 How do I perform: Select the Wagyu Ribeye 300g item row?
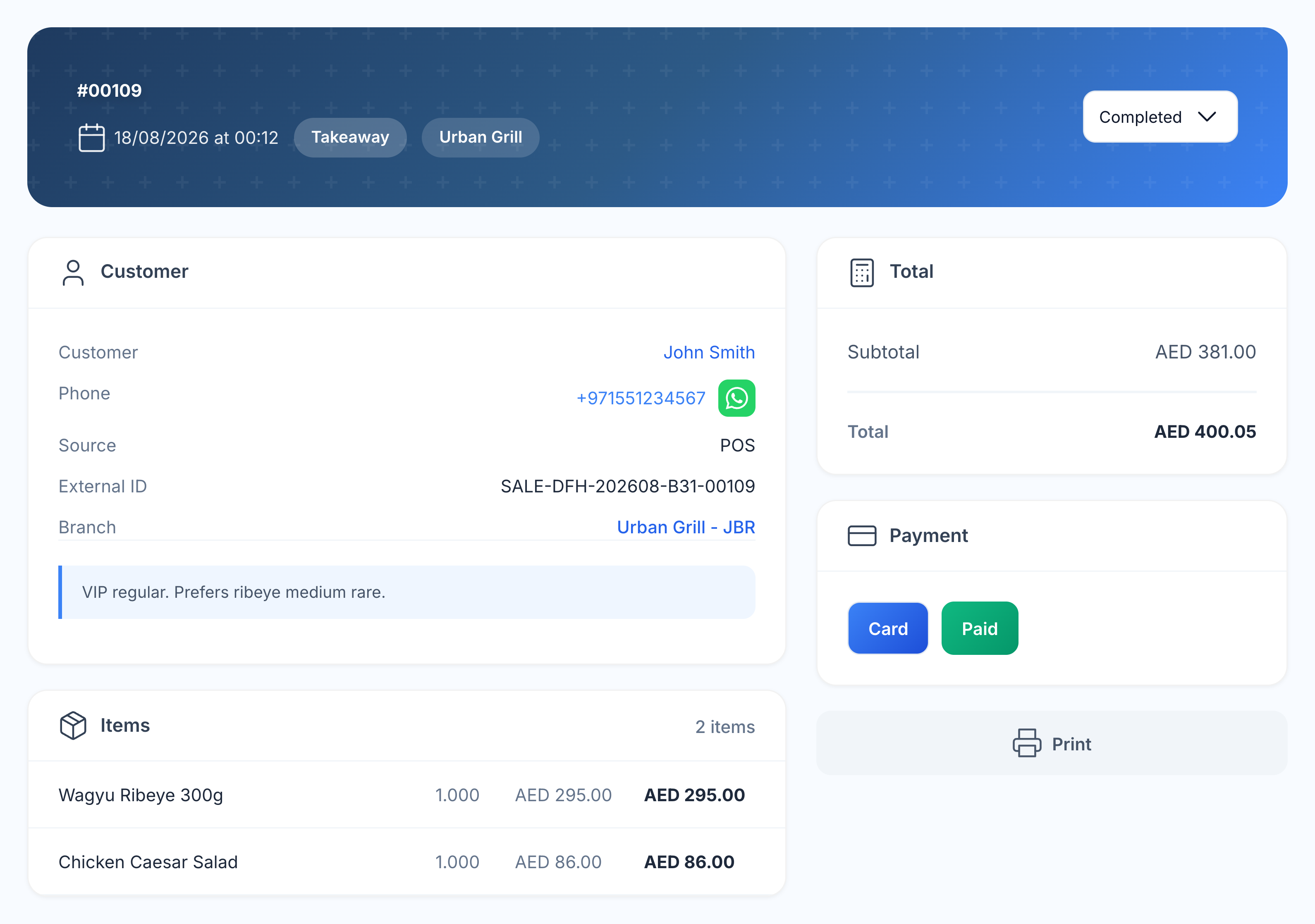point(406,795)
